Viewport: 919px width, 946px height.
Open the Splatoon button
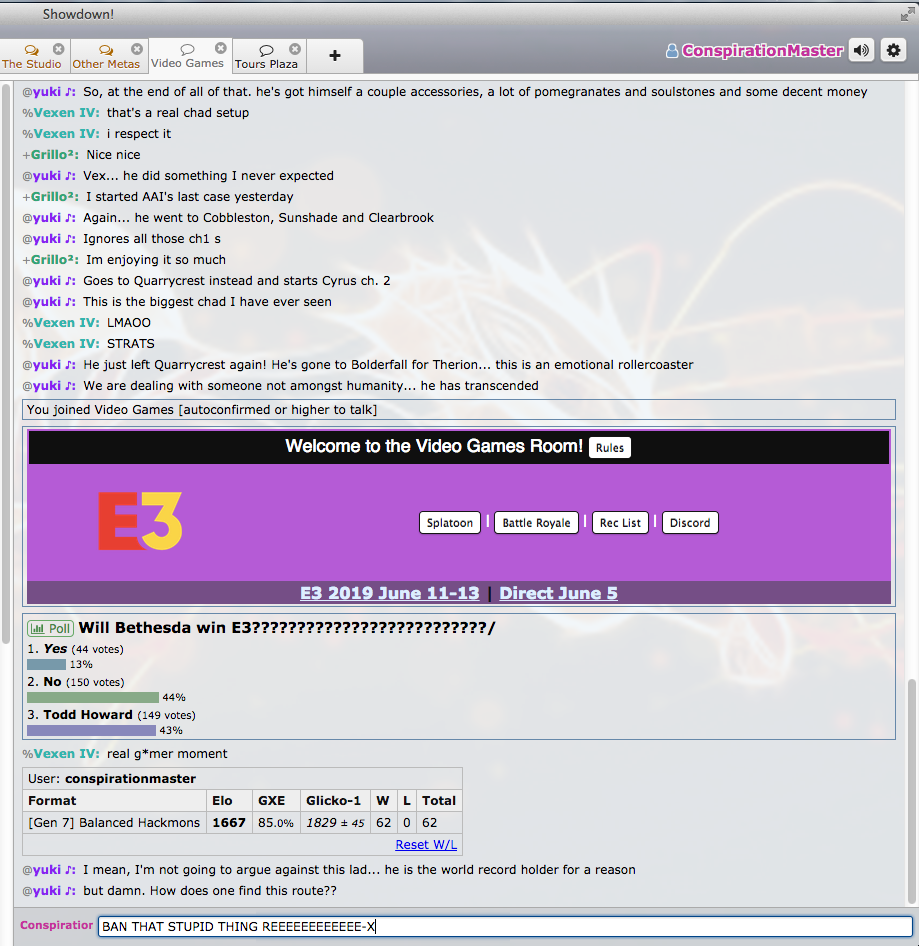(450, 523)
